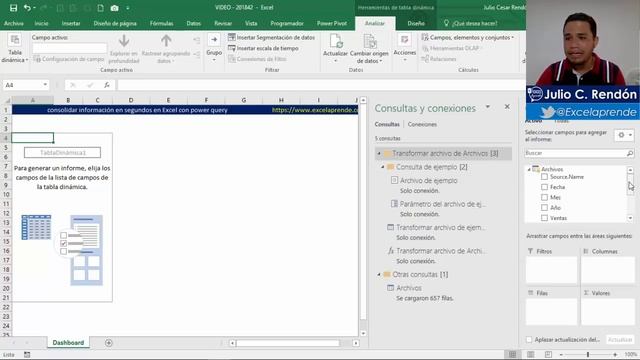Switch to Page Layout view icon
The height and width of the screenshot is (360, 640).
(531, 355)
